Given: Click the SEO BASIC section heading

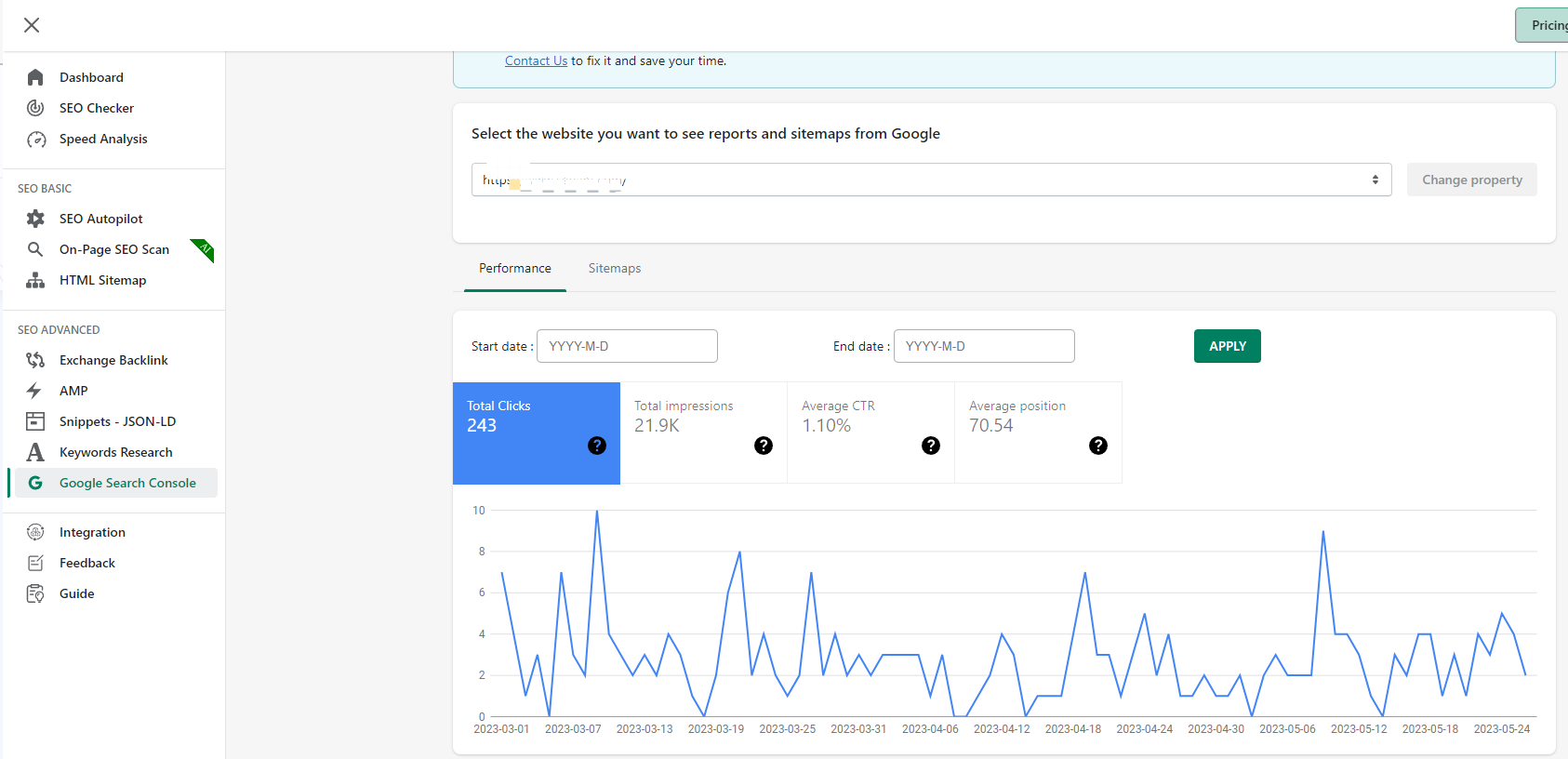Looking at the screenshot, I should pyautogui.click(x=45, y=189).
